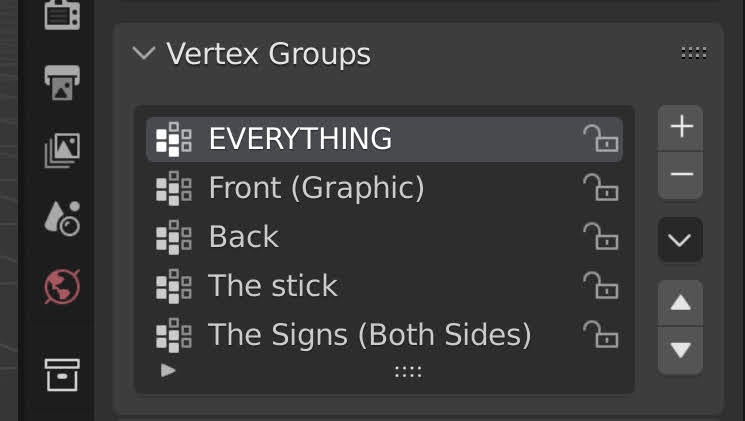The image size is (745, 421).
Task: Toggle lock on EVERYTHING vertex group
Action: pos(601,139)
